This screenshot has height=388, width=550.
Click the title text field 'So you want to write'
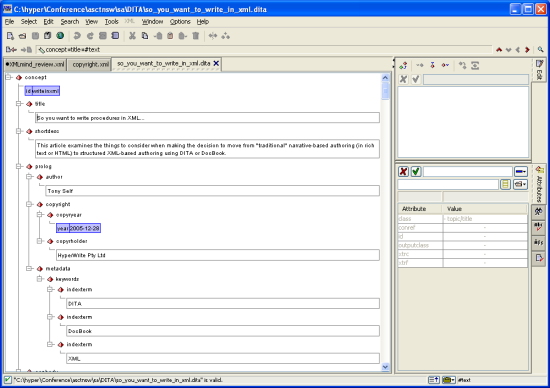(x=207, y=118)
